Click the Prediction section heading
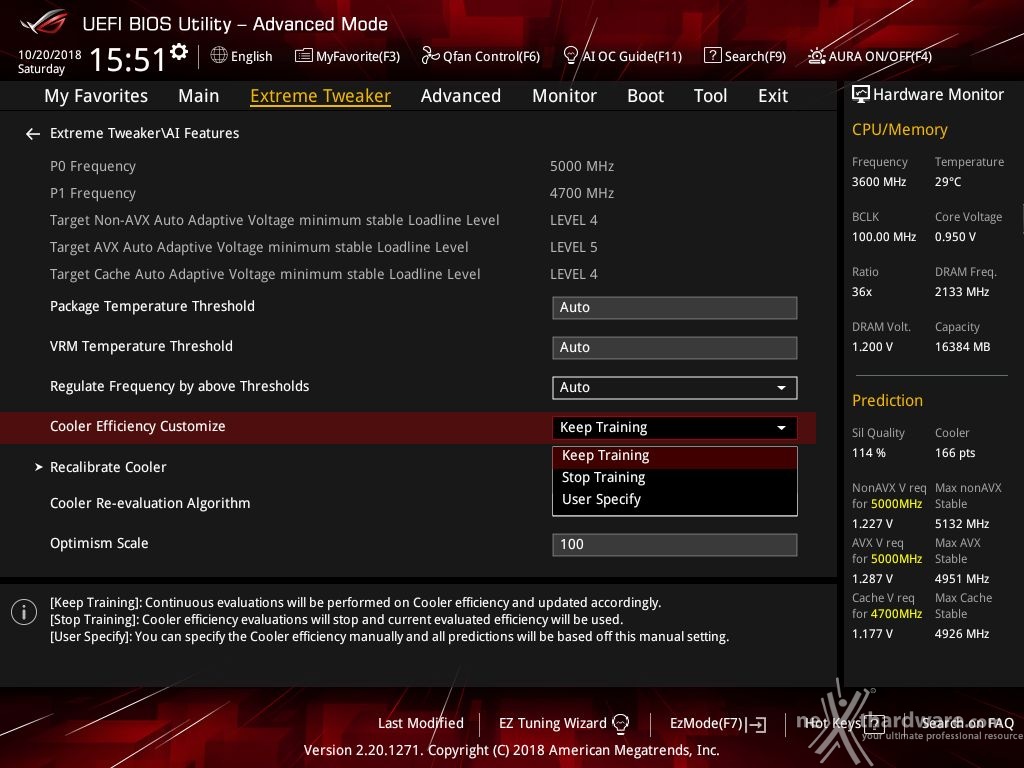Screen dimensions: 1024x768 (x=887, y=400)
